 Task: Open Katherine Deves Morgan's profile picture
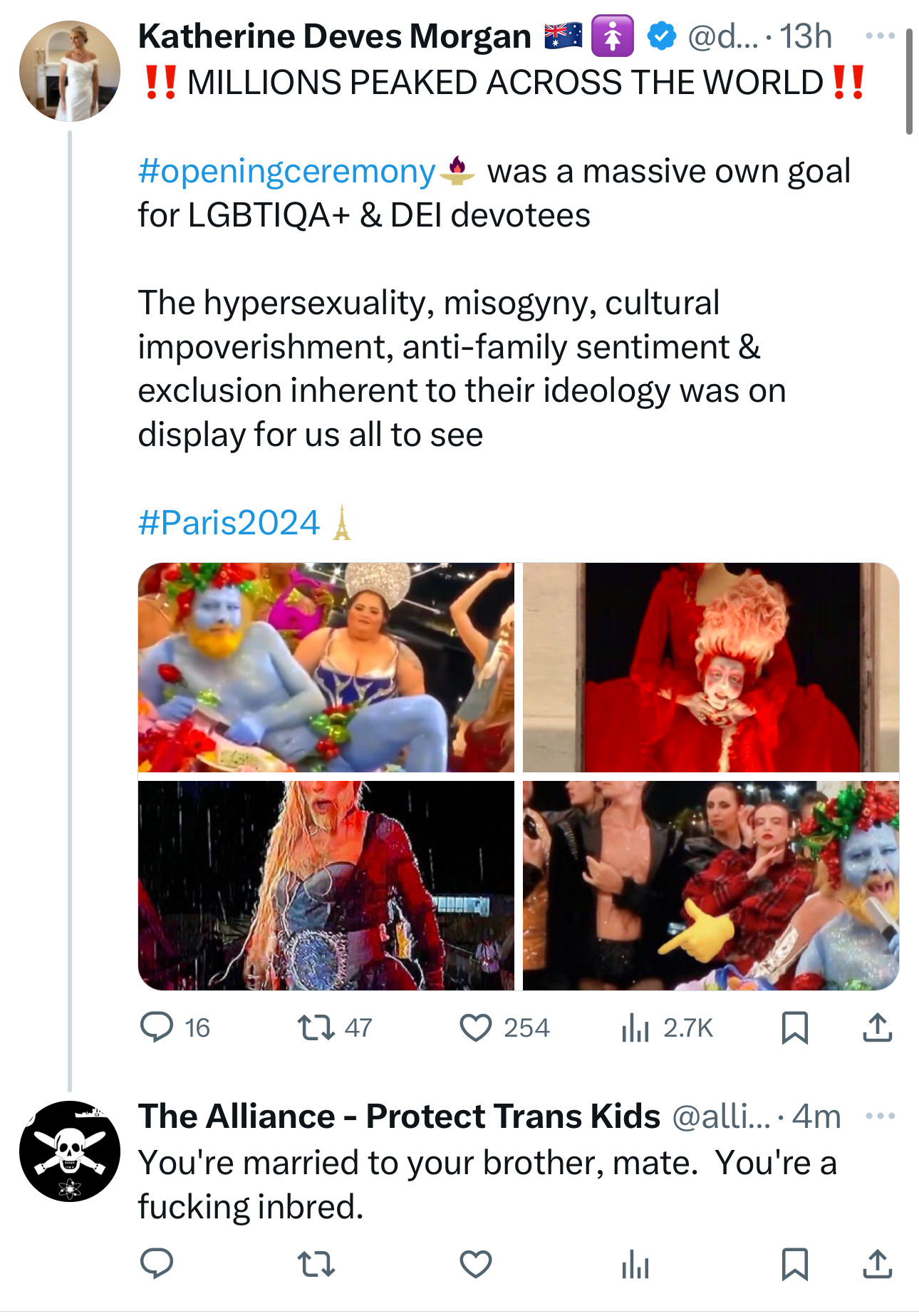tap(70, 71)
